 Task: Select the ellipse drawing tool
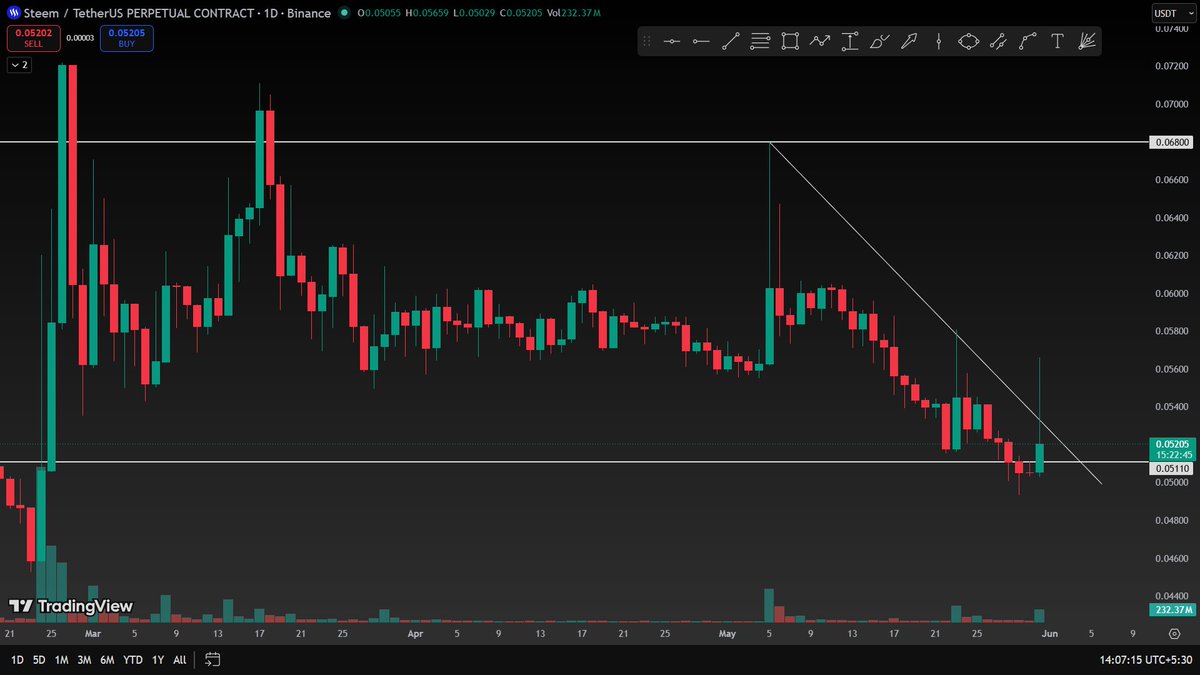tap(968, 41)
